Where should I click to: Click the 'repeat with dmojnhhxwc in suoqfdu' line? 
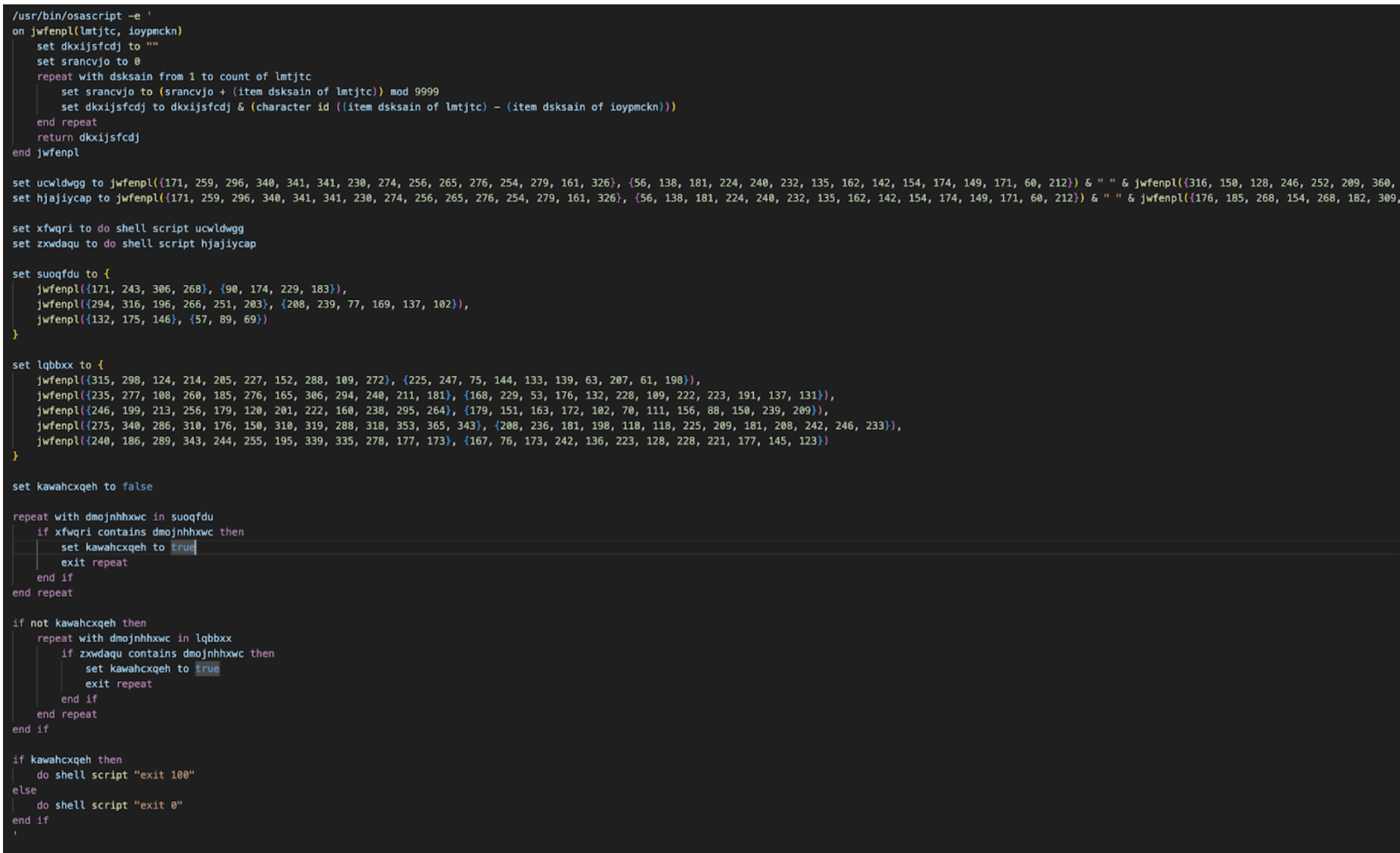113,517
